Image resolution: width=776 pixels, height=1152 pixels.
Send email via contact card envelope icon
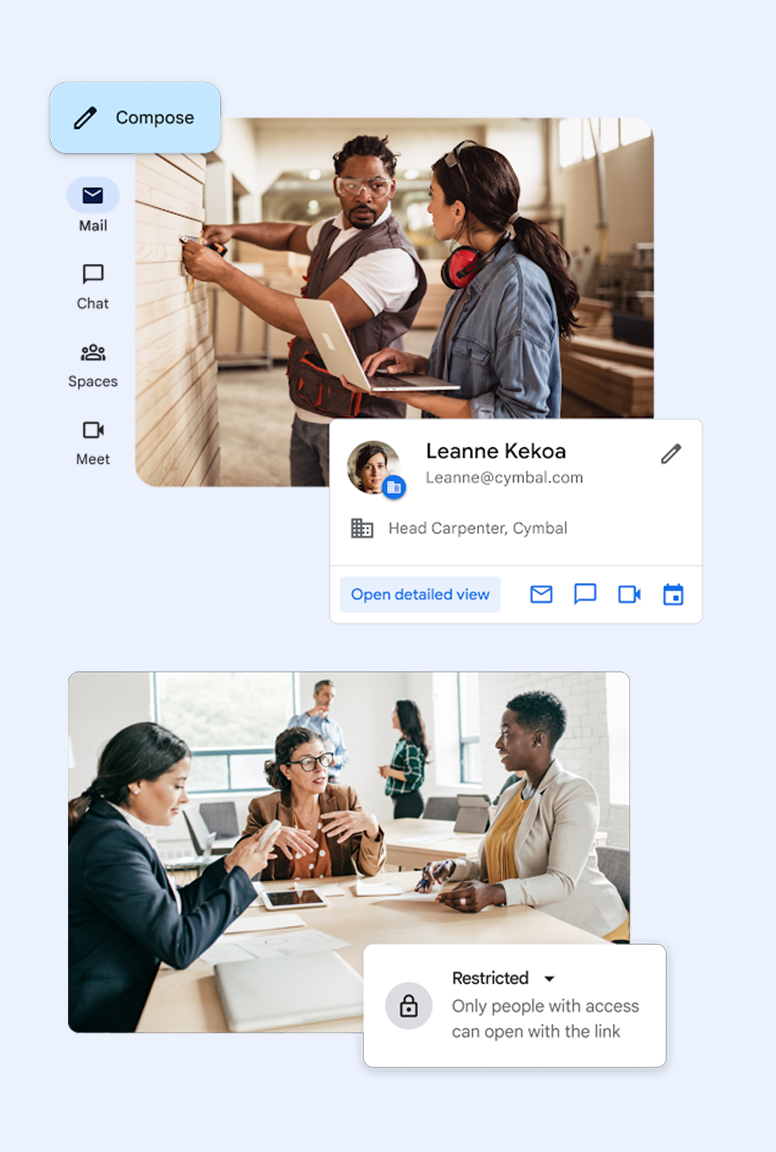542,594
